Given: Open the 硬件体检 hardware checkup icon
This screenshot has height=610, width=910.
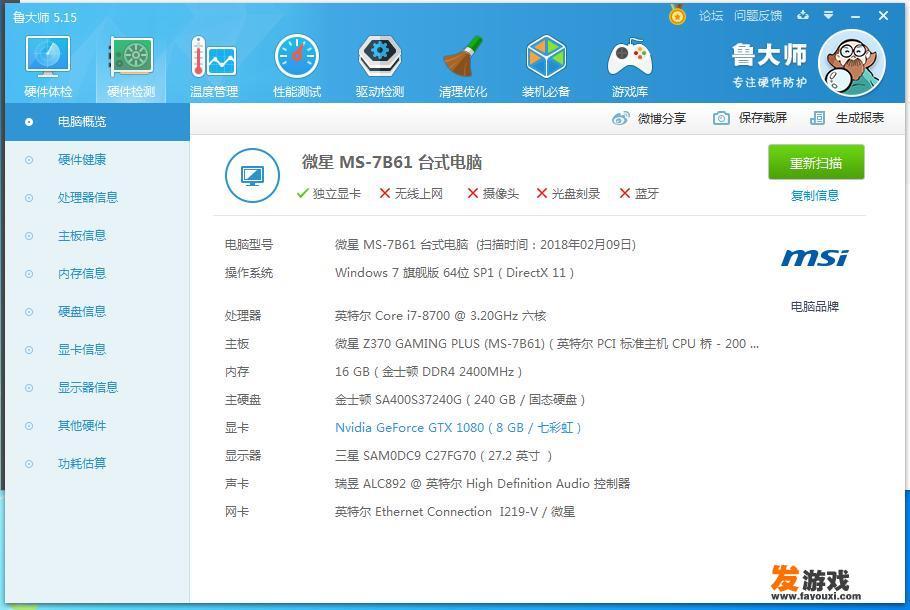Looking at the screenshot, I should tap(48, 57).
